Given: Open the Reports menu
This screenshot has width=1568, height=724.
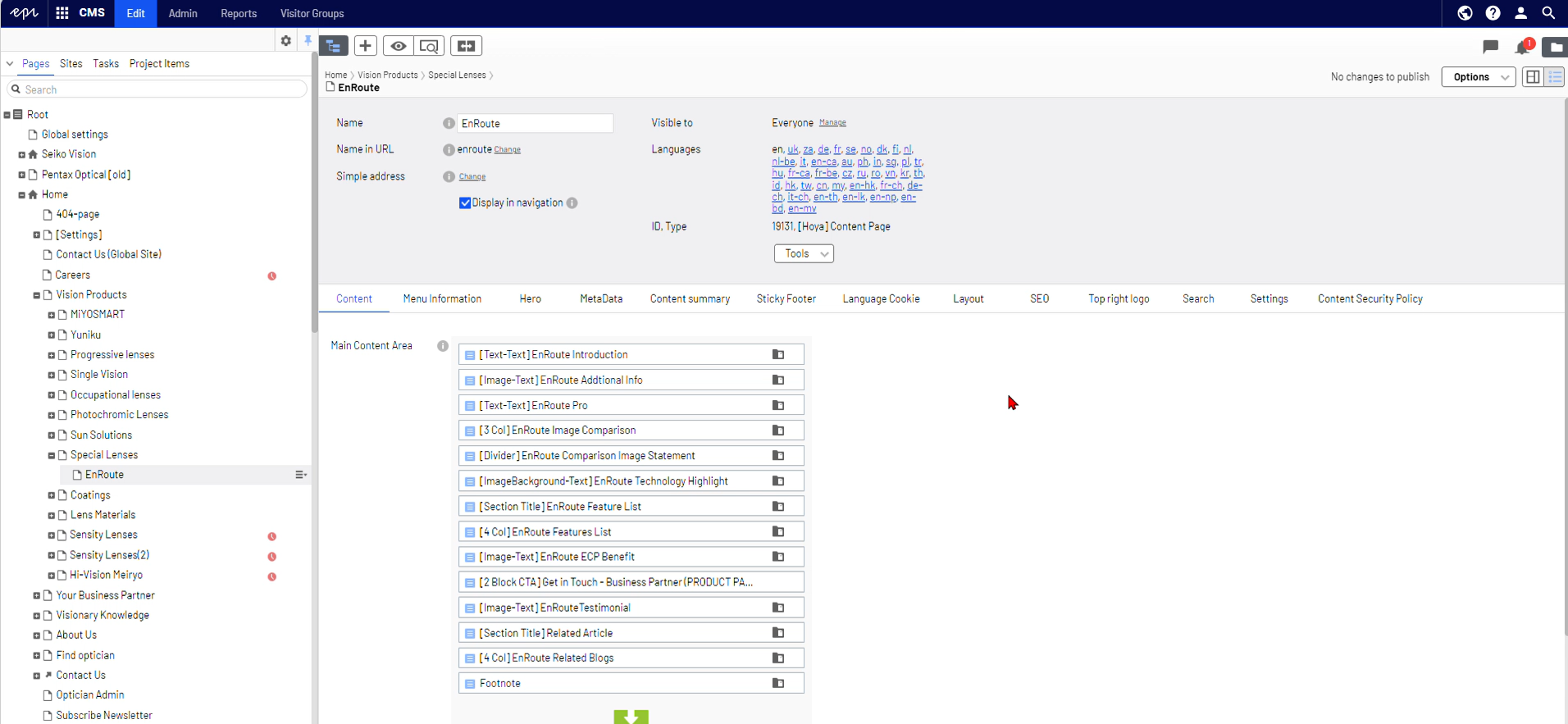Looking at the screenshot, I should [x=239, y=13].
